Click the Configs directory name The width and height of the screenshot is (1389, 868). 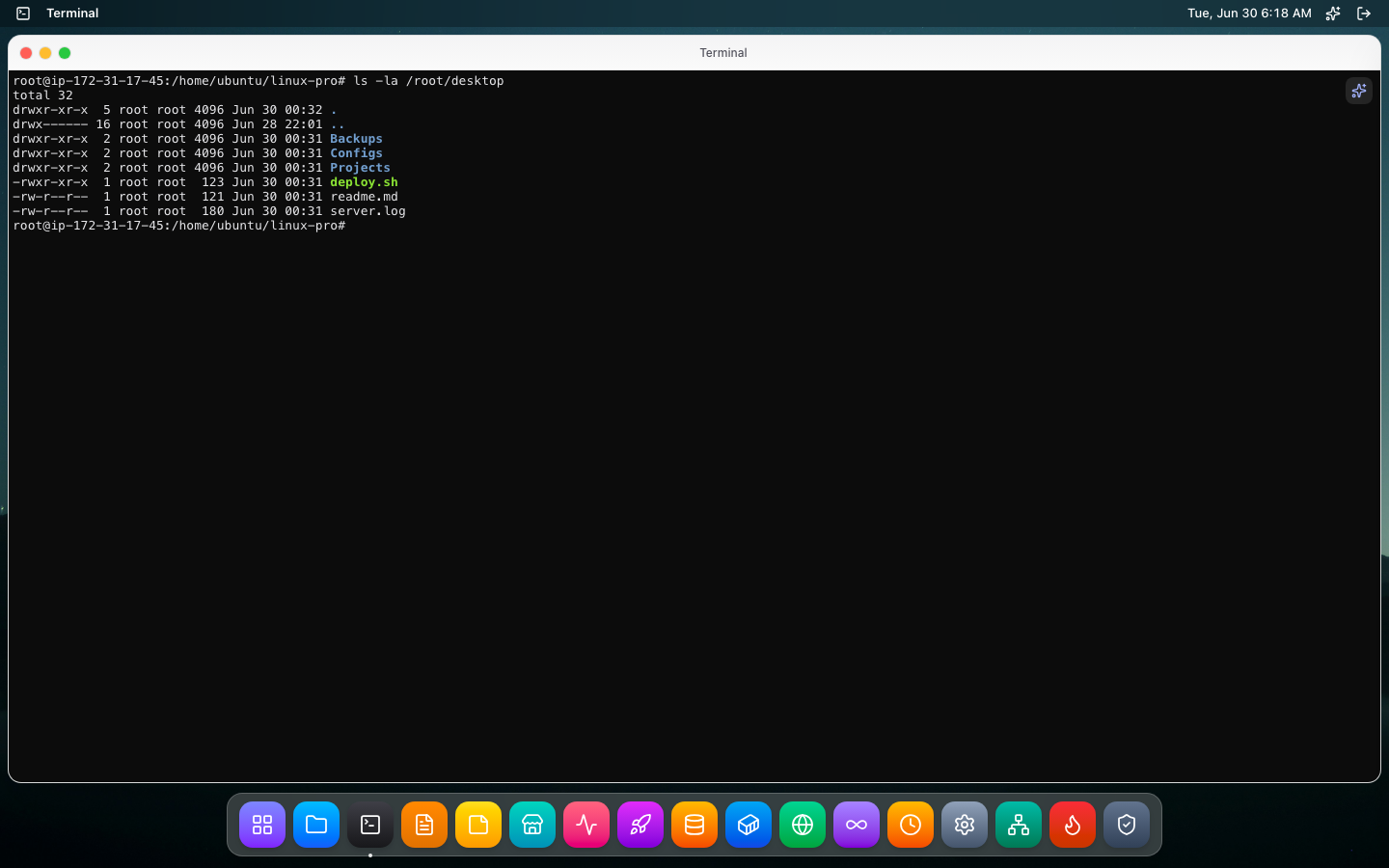coord(356,153)
